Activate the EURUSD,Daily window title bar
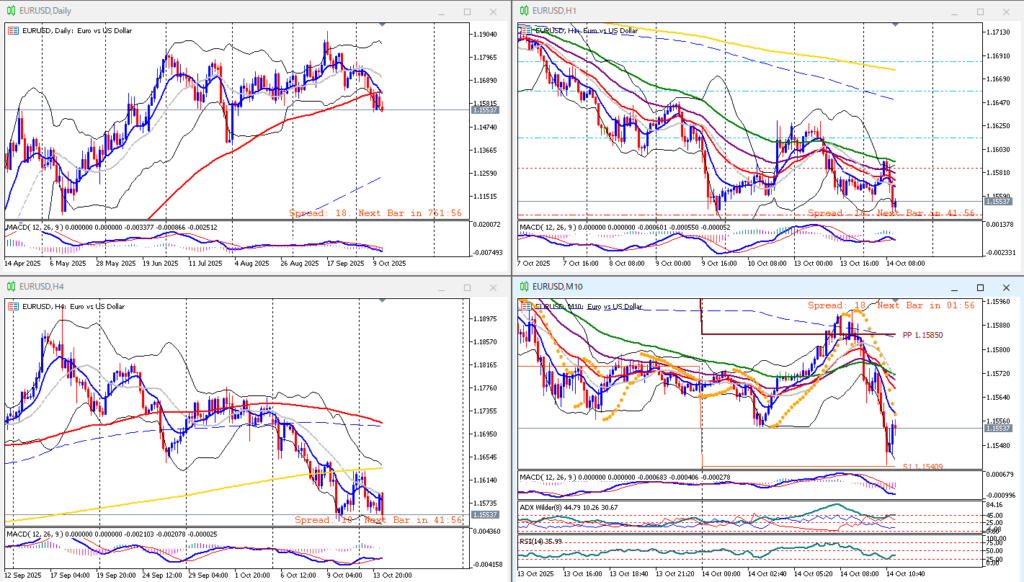 click(x=200, y=11)
